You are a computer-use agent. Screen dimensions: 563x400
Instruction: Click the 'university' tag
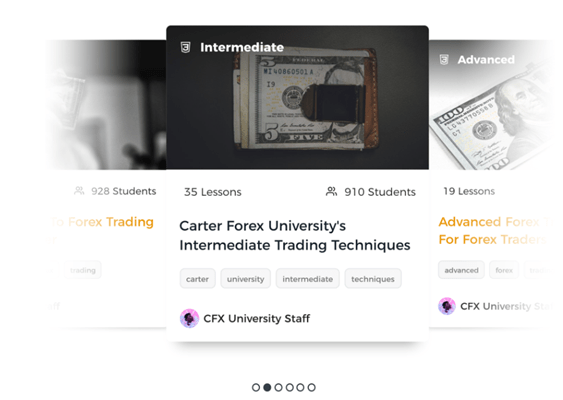246,279
